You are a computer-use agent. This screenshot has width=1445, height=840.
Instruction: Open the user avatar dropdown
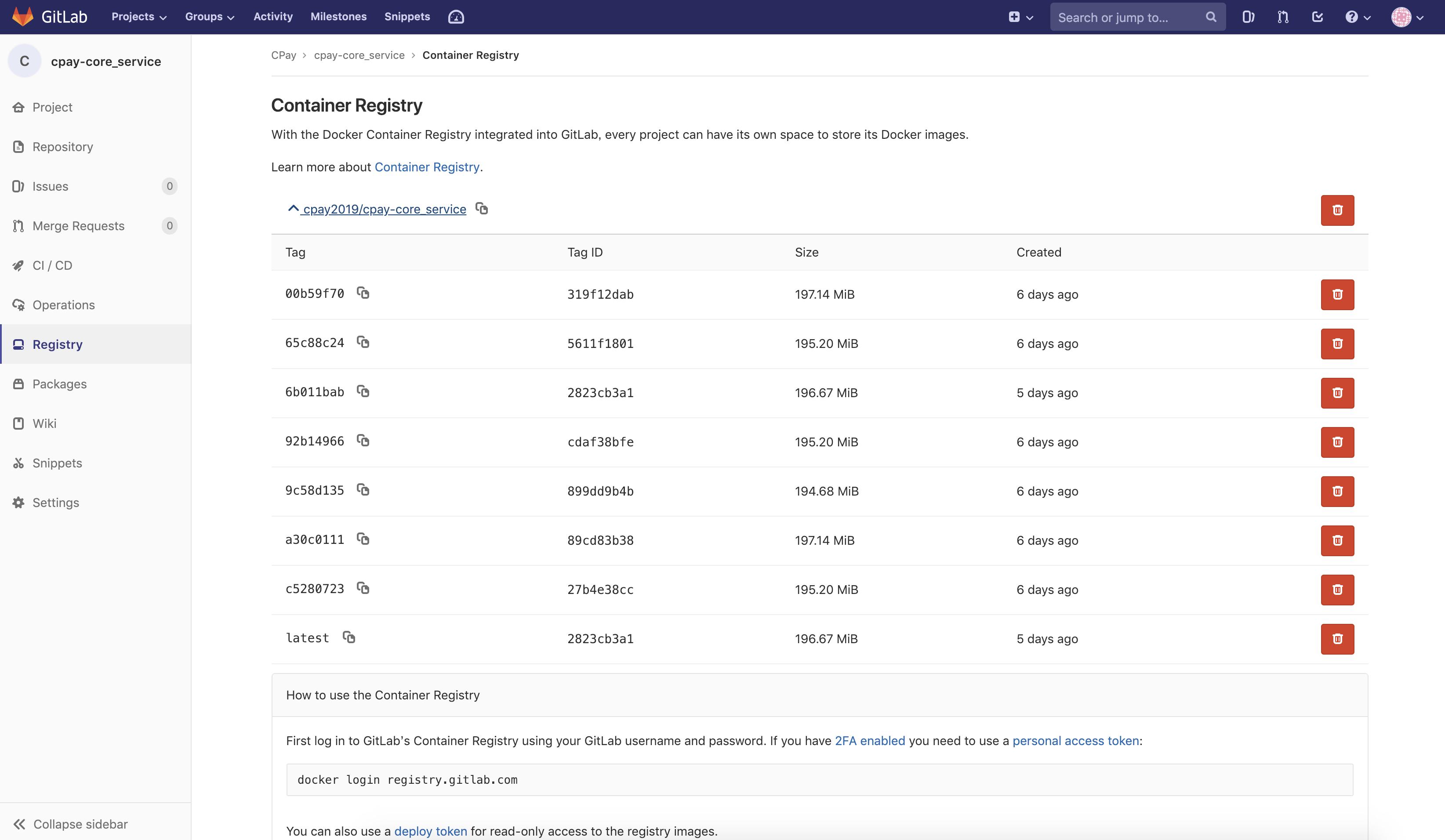1407,17
